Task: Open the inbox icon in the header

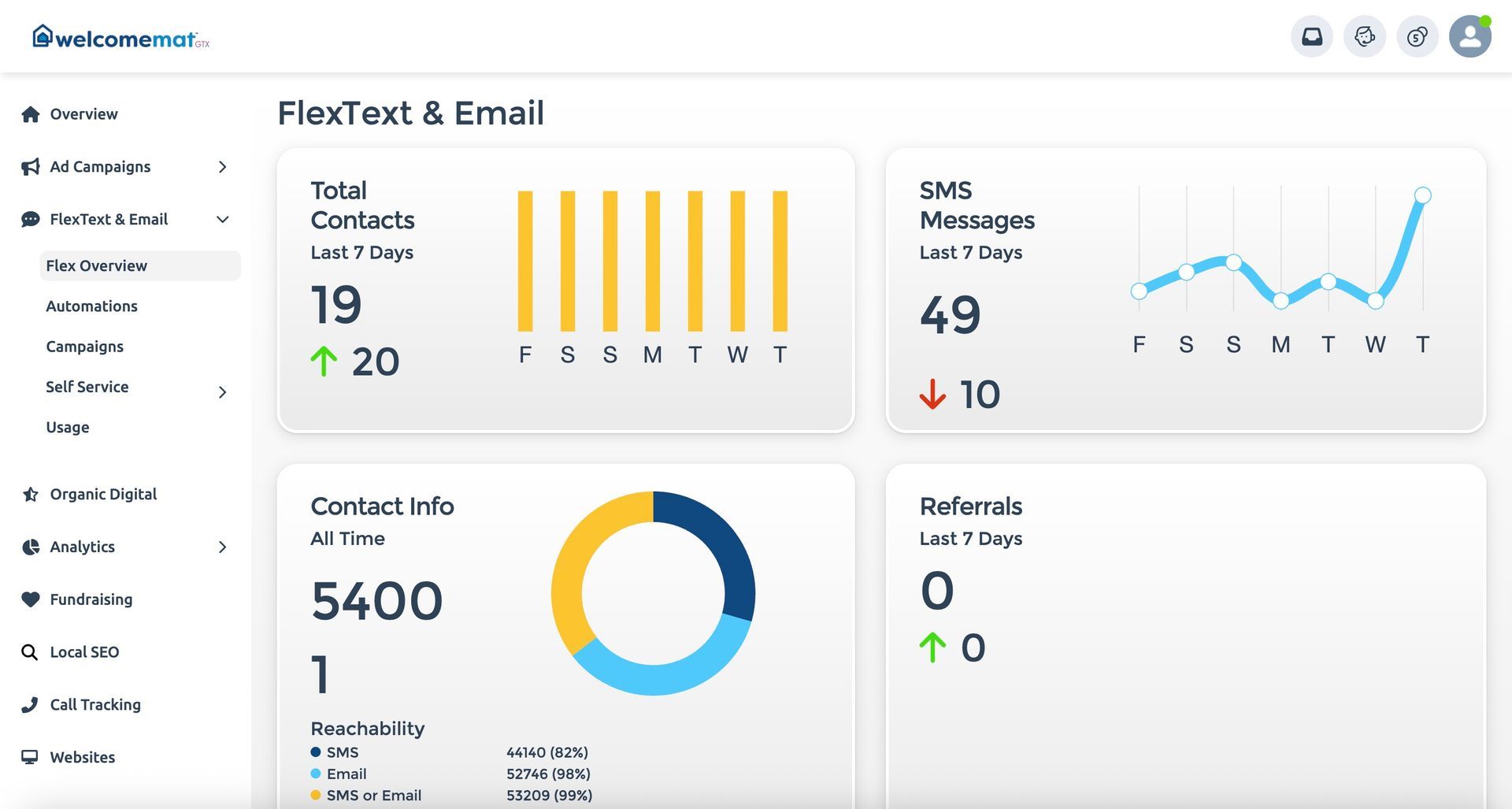Action: coord(1311,35)
